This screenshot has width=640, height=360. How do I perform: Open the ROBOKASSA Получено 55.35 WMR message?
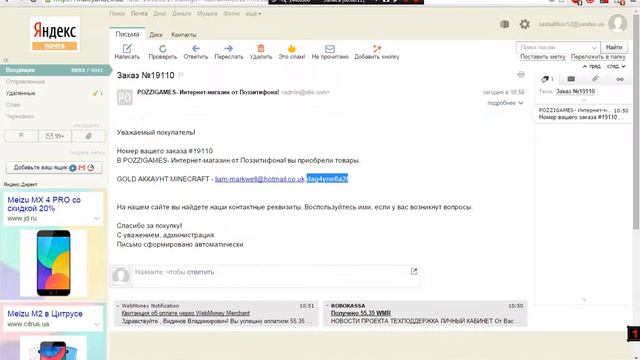tap(360, 313)
